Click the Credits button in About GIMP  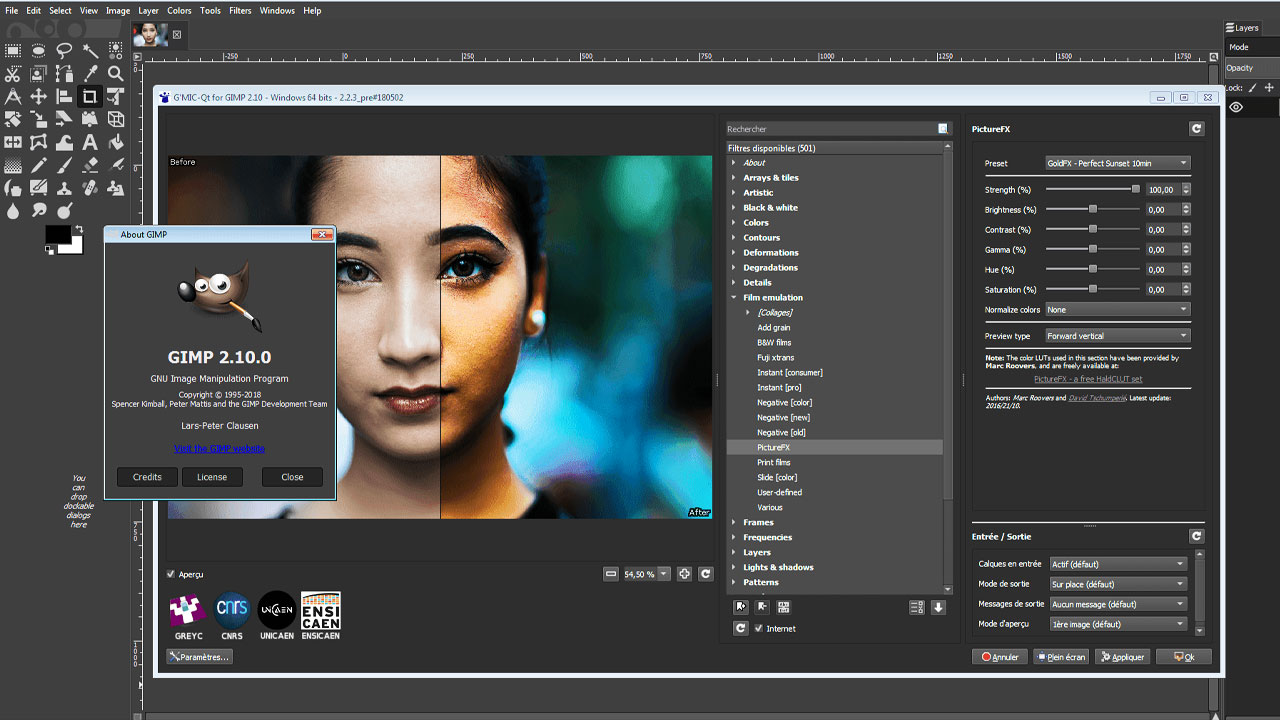tap(146, 477)
